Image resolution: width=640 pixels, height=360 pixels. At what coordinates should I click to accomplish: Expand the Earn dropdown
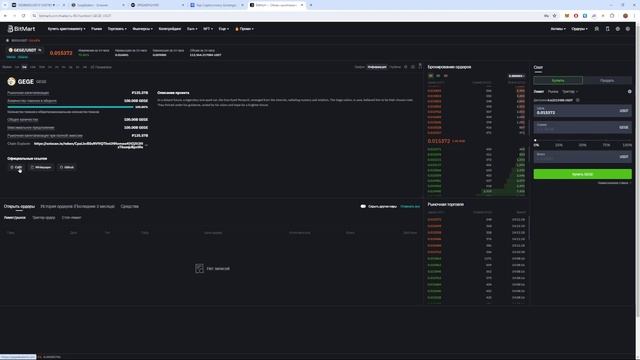(192, 29)
